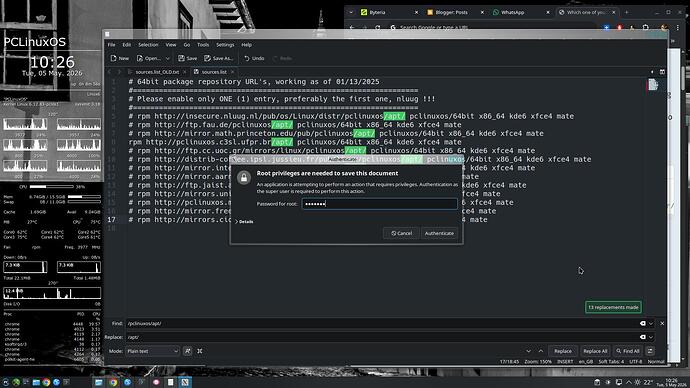Clear the Replace field with its clear icon
Image resolution: width=690 pixels, height=388 pixels.
click(642, 337)
